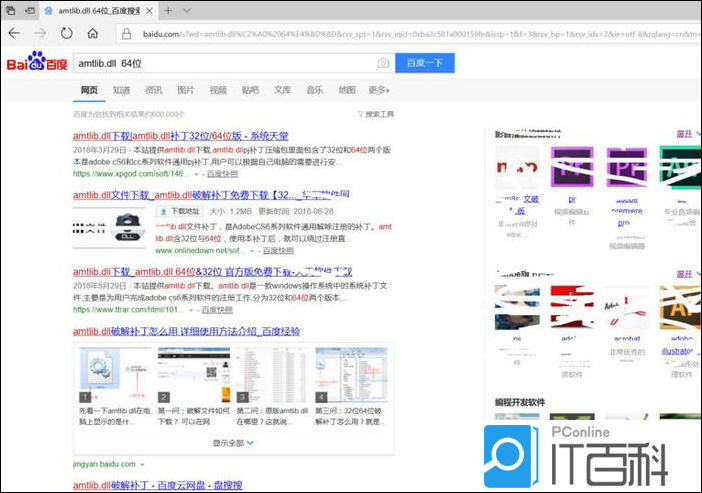Open the 更多» menu
Screen dimensions: 702x493
coord(379,90)
